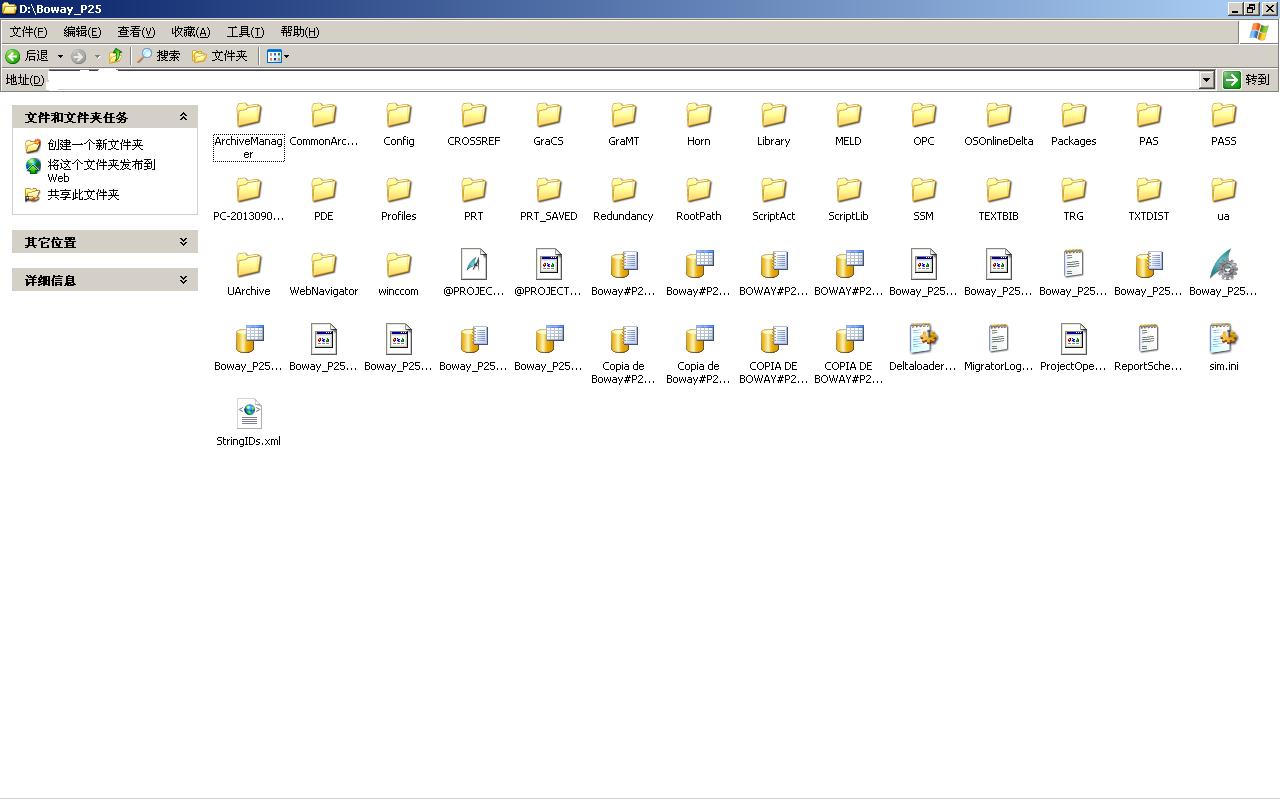Select the WebNavigator folder
This screenshot has width=1280, height=800.
(324, 275)
